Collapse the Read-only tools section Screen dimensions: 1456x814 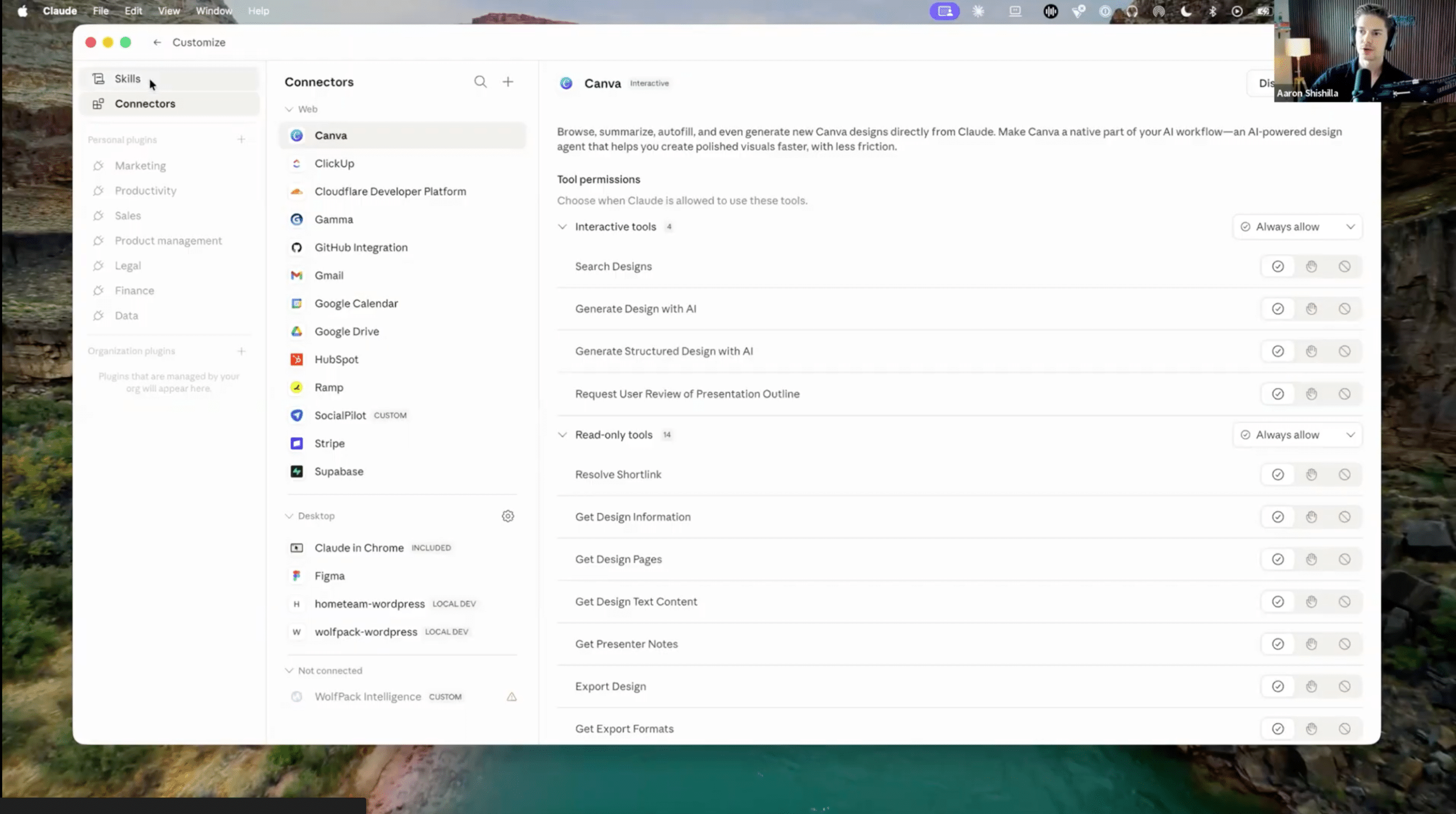point(562,435)
